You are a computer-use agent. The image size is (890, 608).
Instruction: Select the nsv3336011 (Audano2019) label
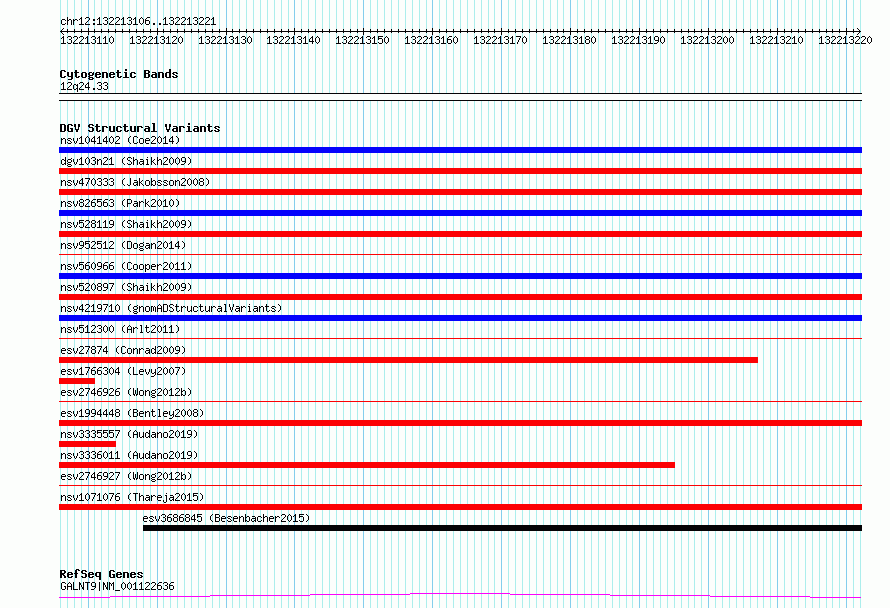coord(129,455)
